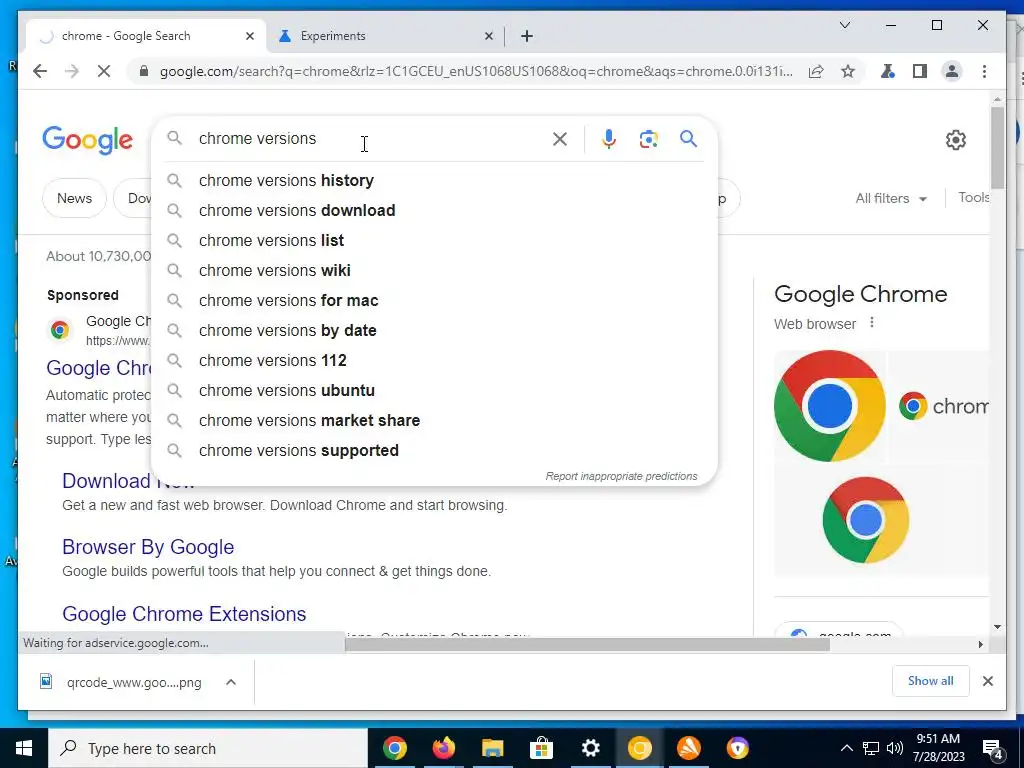Image resolution: width=1024 pixels, height=768 pixels.
Task: Open the Tools button
Action: 974,197
